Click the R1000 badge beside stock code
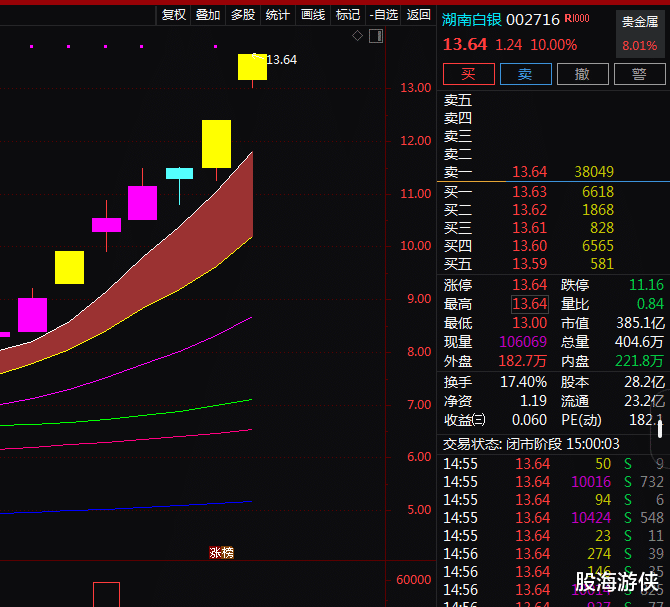This screenshot has height=607, width=670. click(577, 19)
